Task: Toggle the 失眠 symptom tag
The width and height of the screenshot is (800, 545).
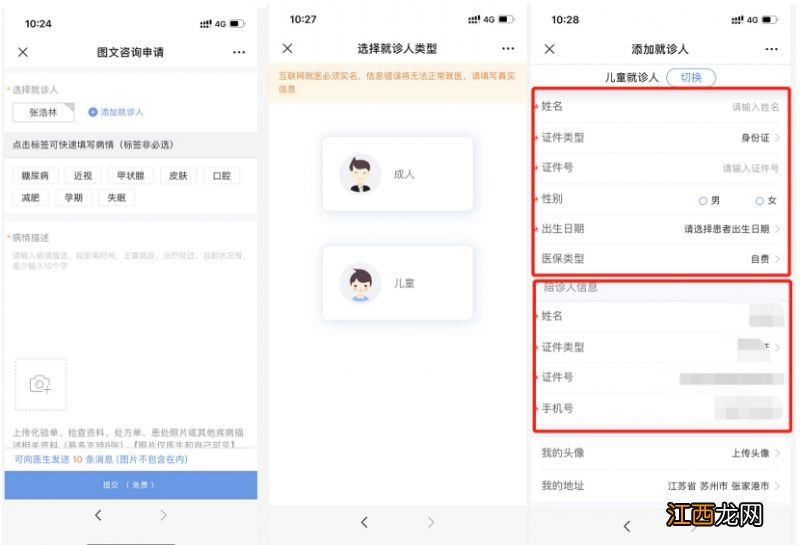Action: pos(116,197)
